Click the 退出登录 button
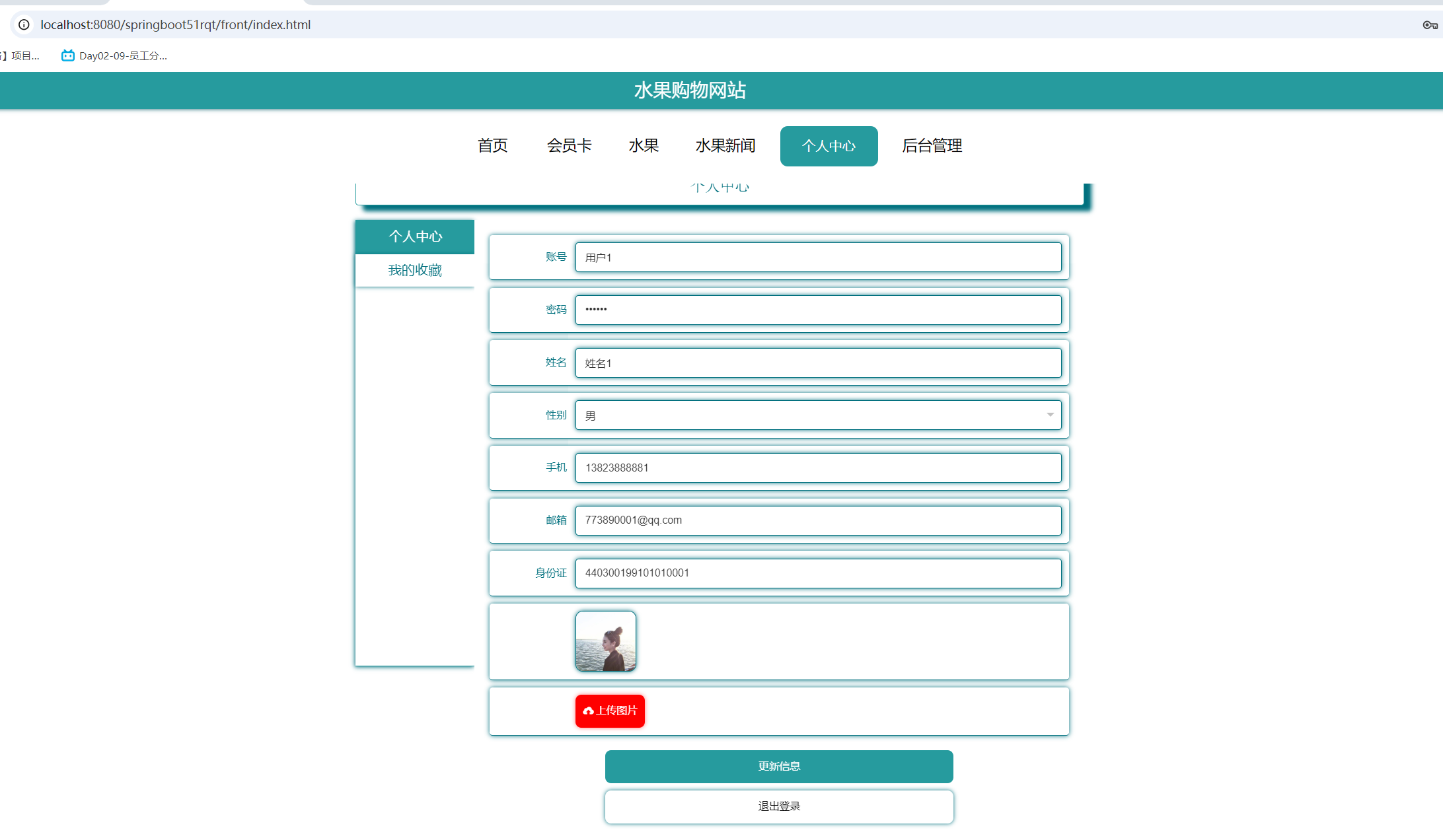Viewport: 1443px width, 840px height. (779, 806)
